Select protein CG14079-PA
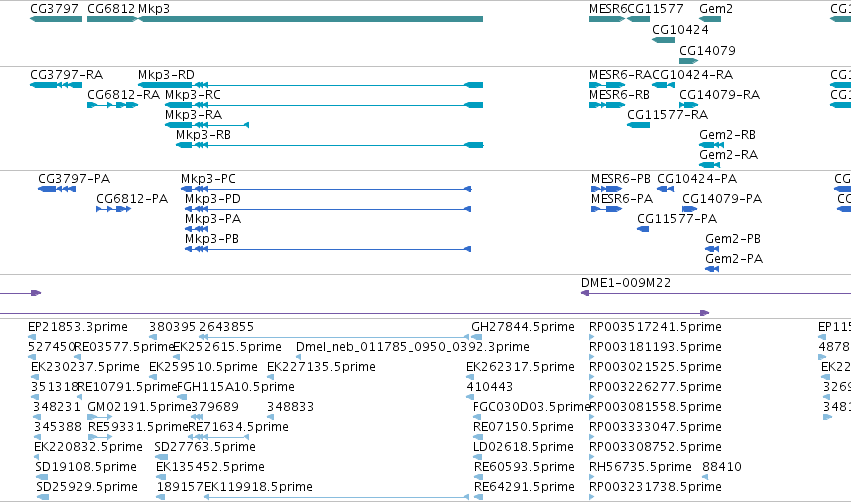Image resolution: width=851 pixels, height=502 pixels. [x=689, y=209]
